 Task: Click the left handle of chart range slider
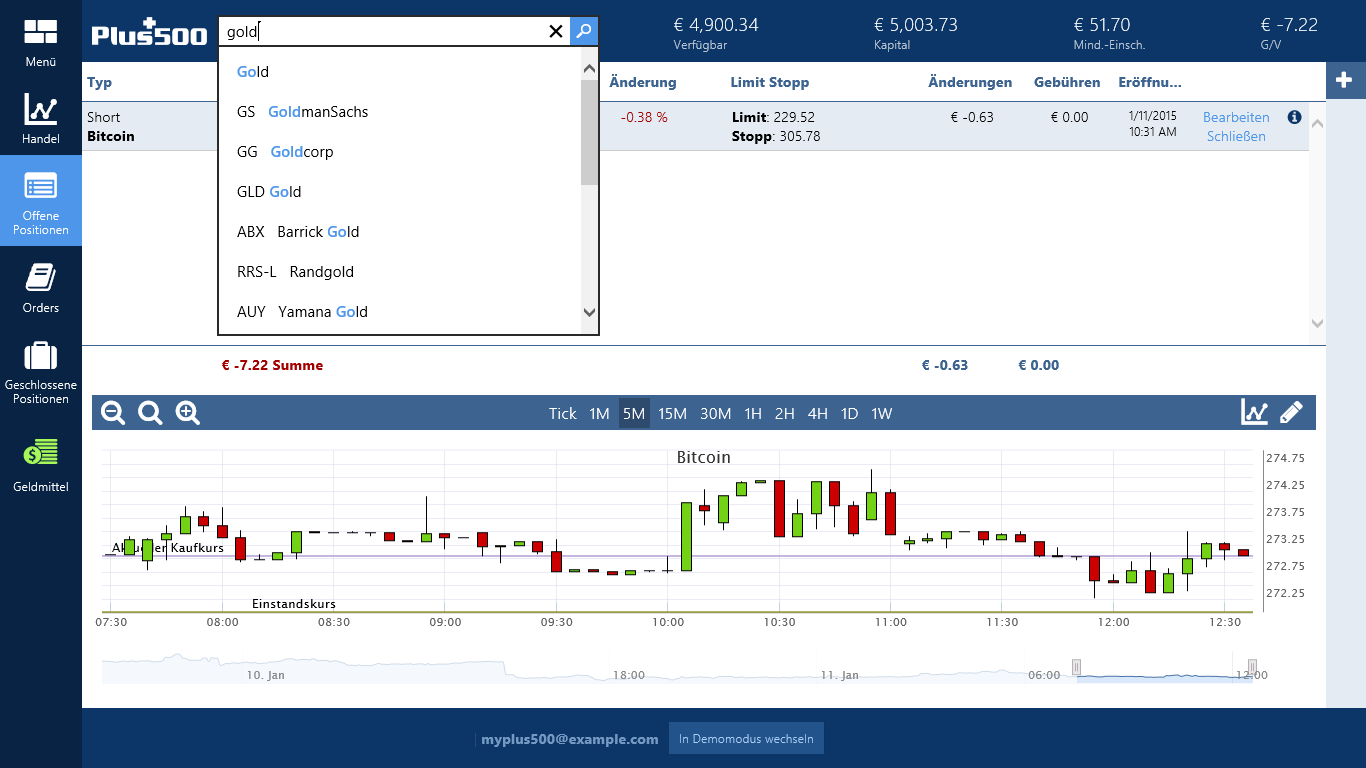[1076, 667]
